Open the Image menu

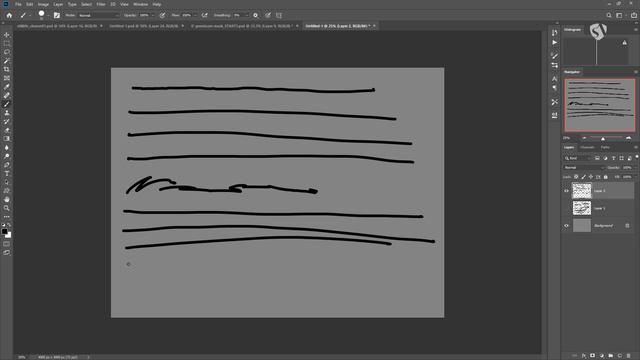[x=43, y=4]
